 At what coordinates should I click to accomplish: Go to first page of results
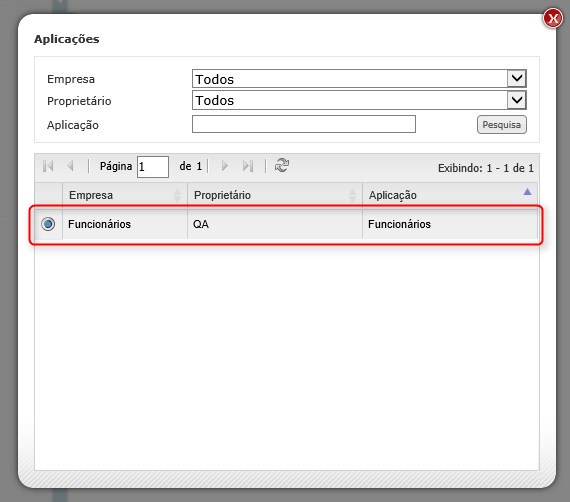point(48,166)
